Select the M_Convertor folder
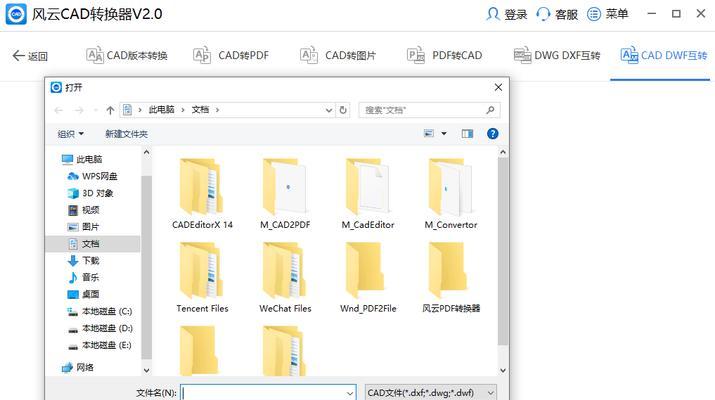 coord(451,193)
